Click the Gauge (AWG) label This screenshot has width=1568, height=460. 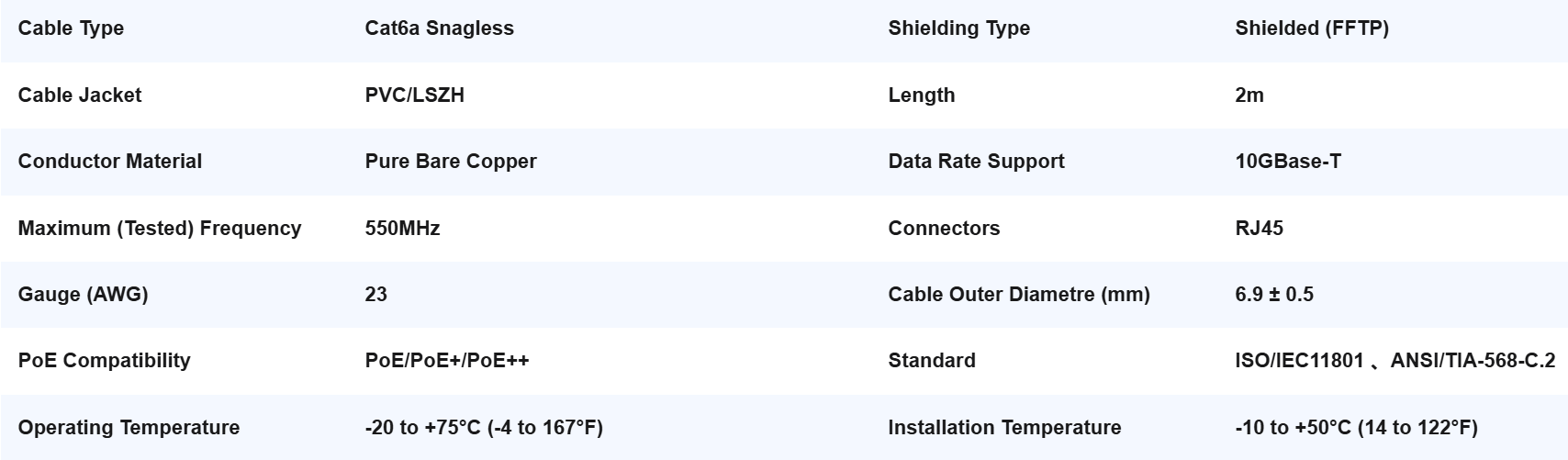[x=83, y=295]
